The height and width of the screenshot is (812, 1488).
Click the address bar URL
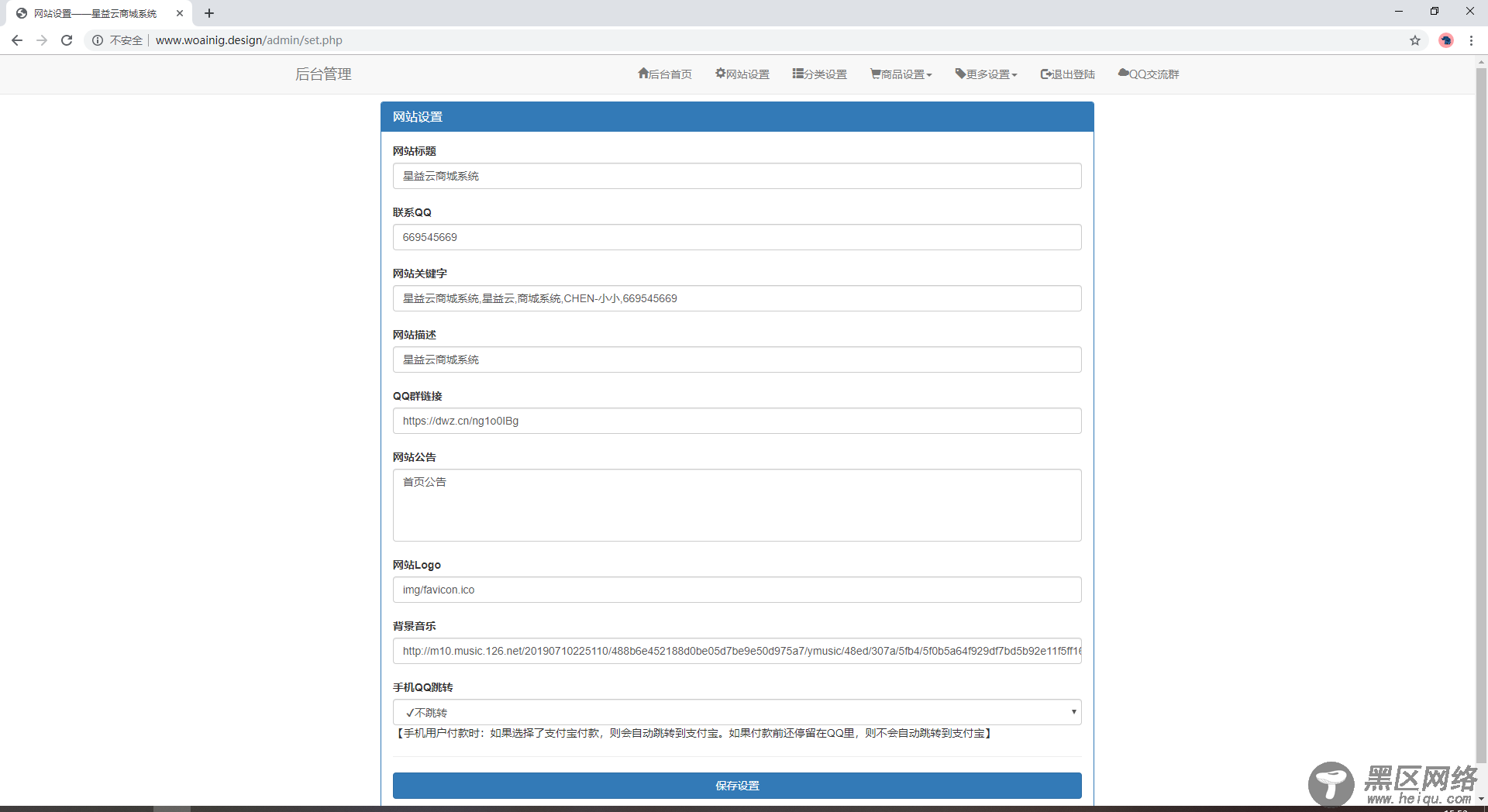(x=249, y=40)
